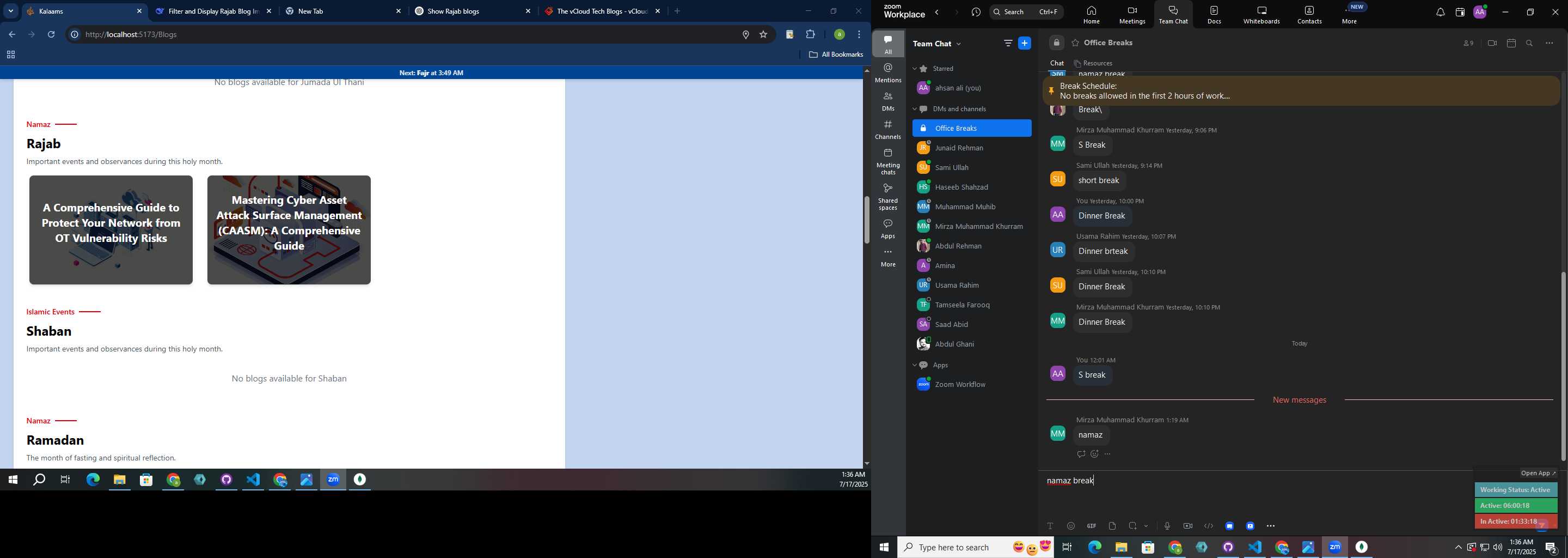This screenshot has width=1568, height=558.
Task: Open Zoom Home tab
Action: 1092,15
